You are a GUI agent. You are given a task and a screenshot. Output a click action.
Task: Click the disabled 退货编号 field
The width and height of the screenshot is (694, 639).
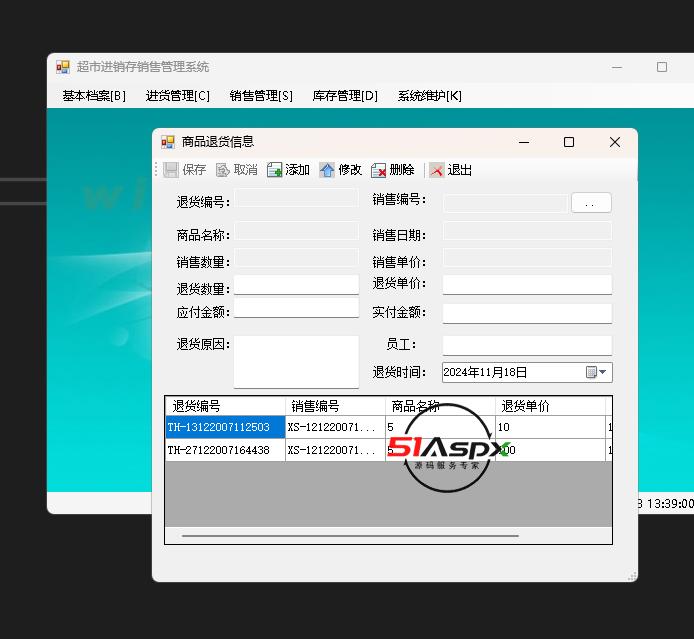point(296,198)
